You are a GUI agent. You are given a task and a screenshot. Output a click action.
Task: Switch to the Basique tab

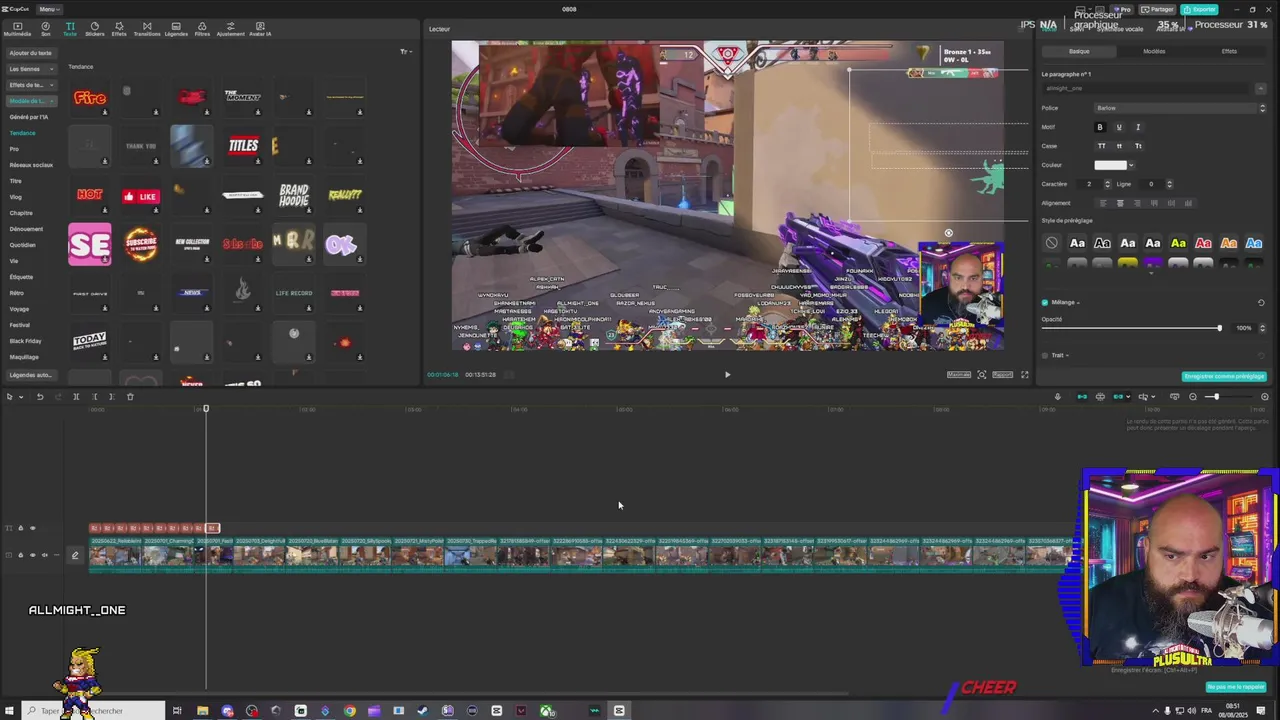[x=1079, y=51]
